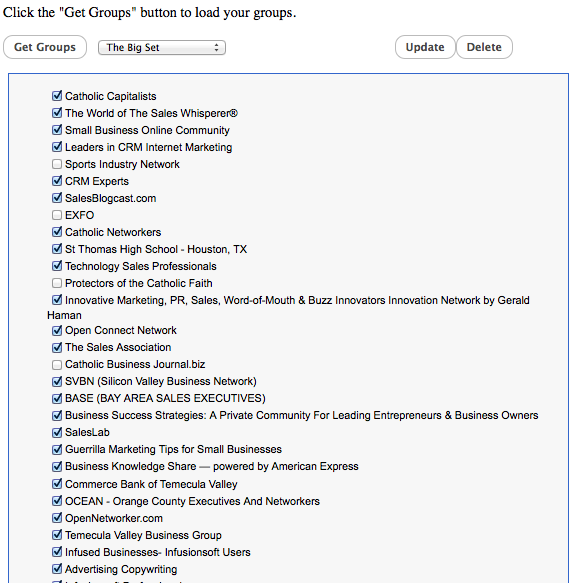The image size is (581, 583).
Task: Click the Catholic Capitalists label text
Action: (111, 96)
